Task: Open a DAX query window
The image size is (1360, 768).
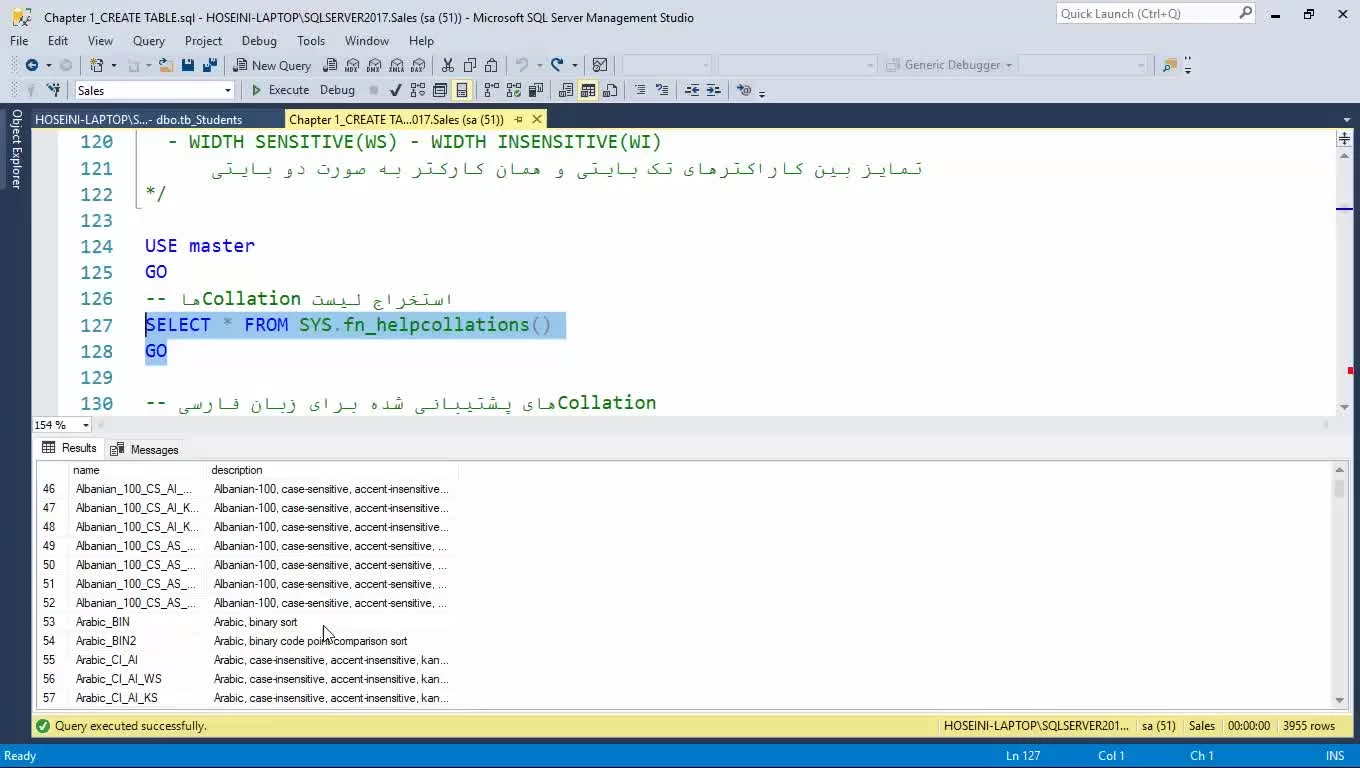Action: pos(418,65)
